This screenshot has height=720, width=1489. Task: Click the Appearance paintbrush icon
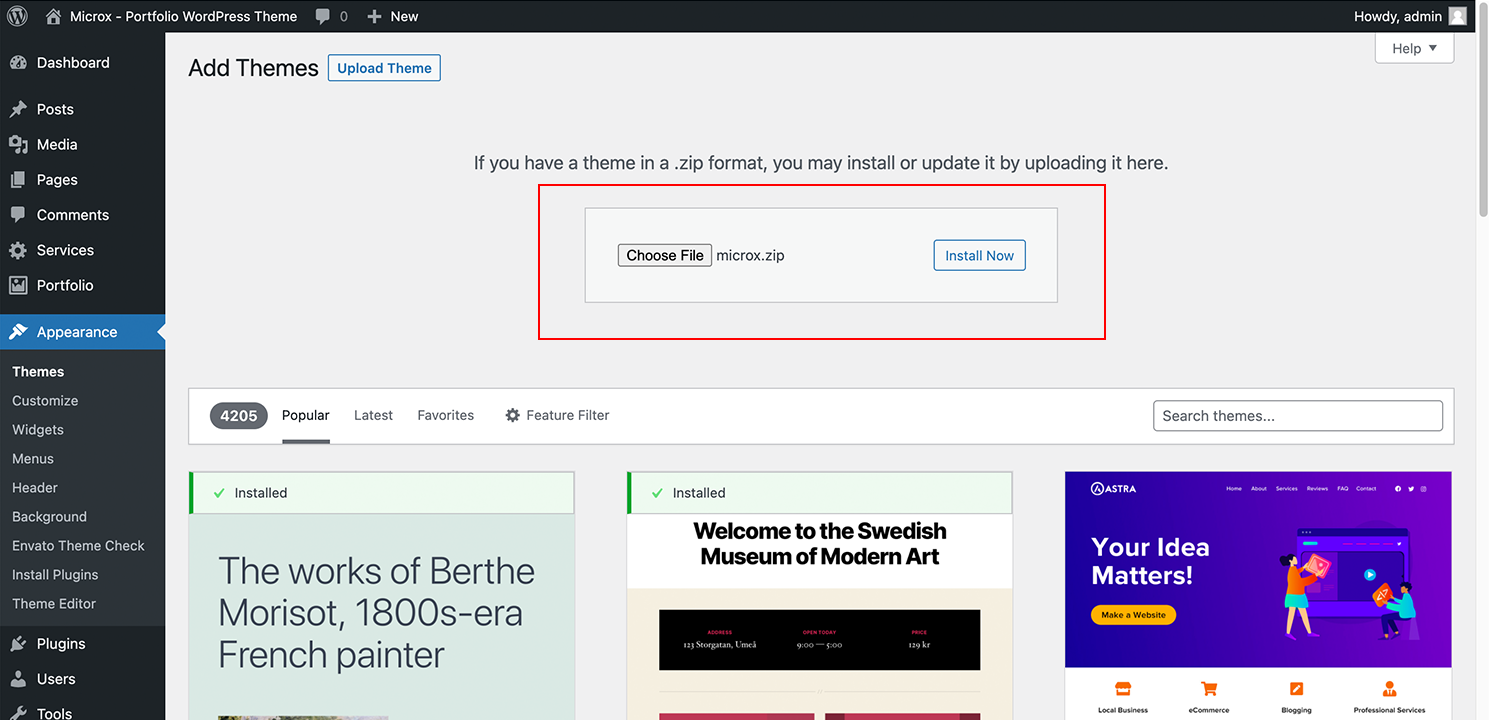[18, 332]
